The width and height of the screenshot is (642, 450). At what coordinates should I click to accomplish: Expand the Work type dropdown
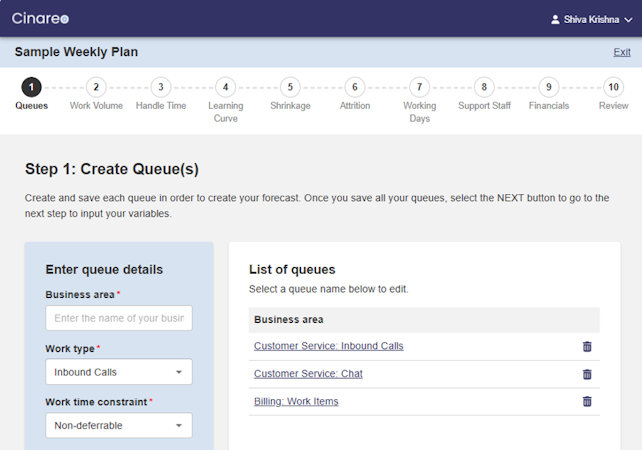[x=119, y=372]
